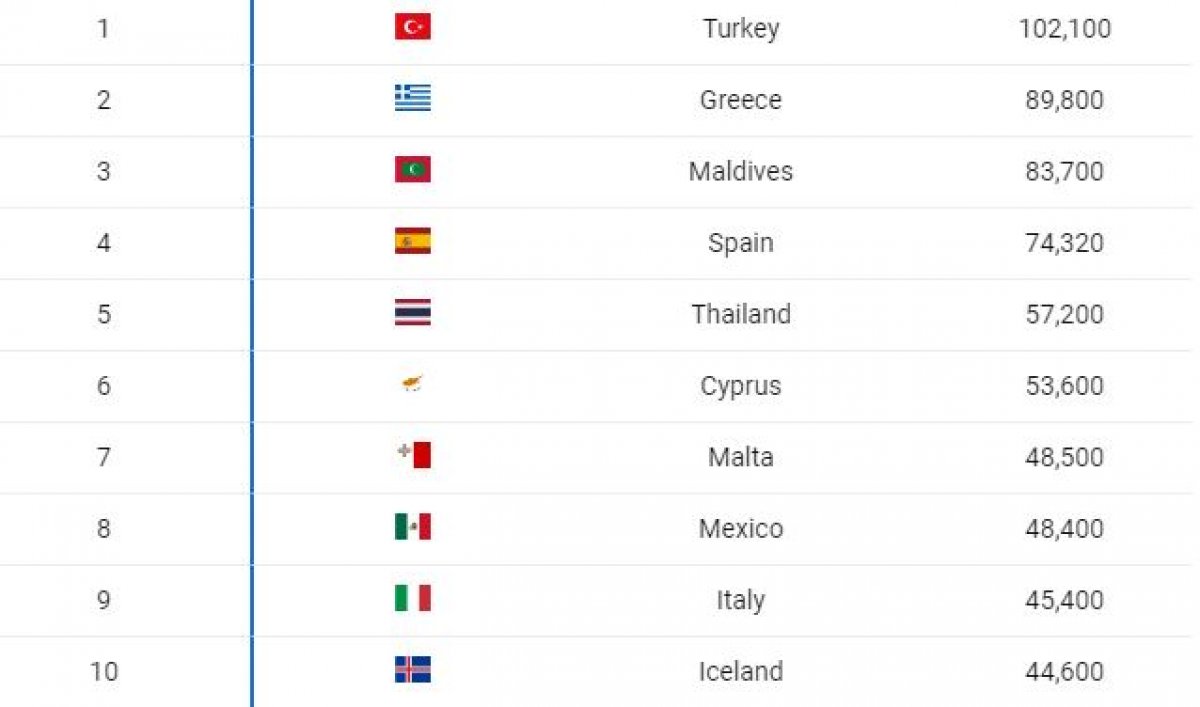Click the 74,320 value for Spain
Screen dimensions: 1200x707
tap(1065, 243)
